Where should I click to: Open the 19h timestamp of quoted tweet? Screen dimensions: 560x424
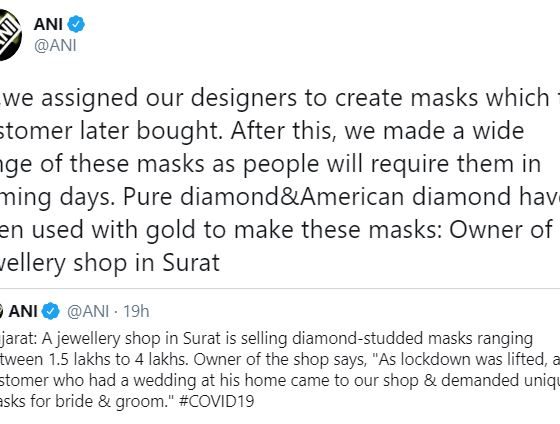click(136, 311)
